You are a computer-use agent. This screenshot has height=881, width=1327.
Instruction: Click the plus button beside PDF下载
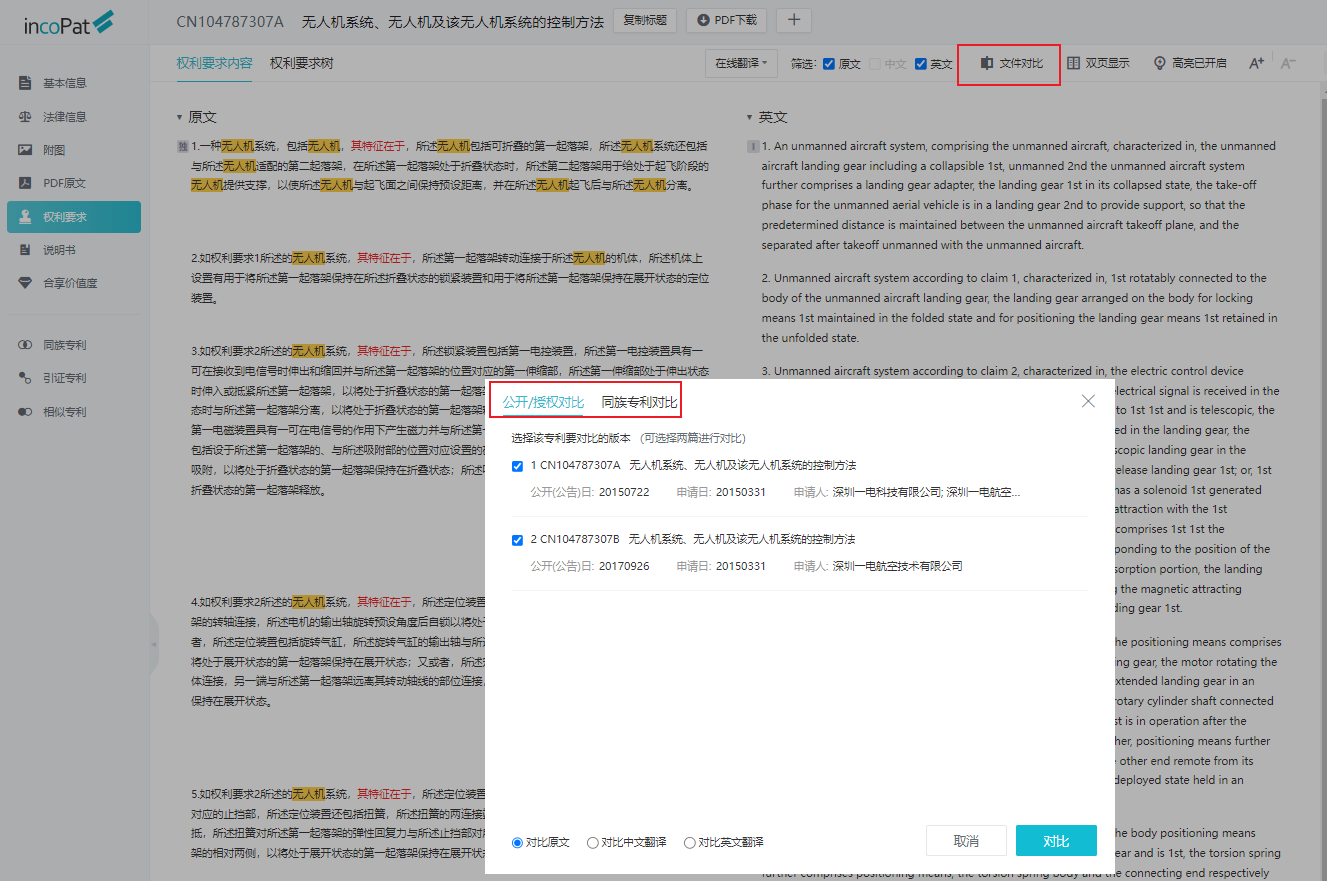pos(794,20)
